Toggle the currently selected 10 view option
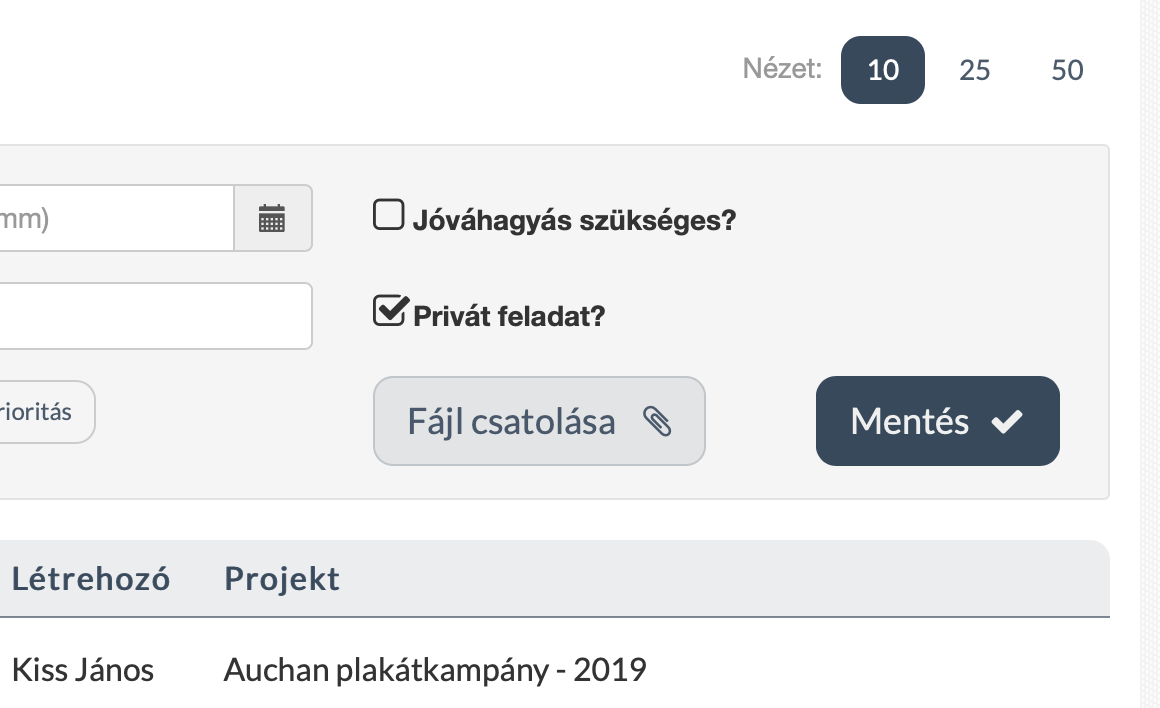This screenshot has width=1160, height=708. (x=882, y=70)
